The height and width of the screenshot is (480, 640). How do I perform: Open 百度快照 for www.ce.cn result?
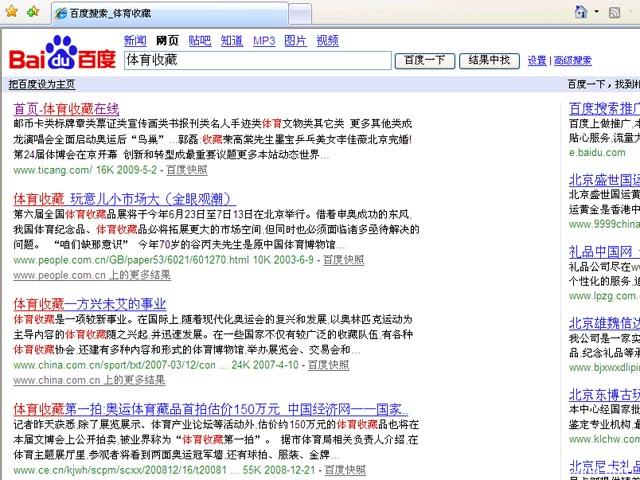[345, 470]
